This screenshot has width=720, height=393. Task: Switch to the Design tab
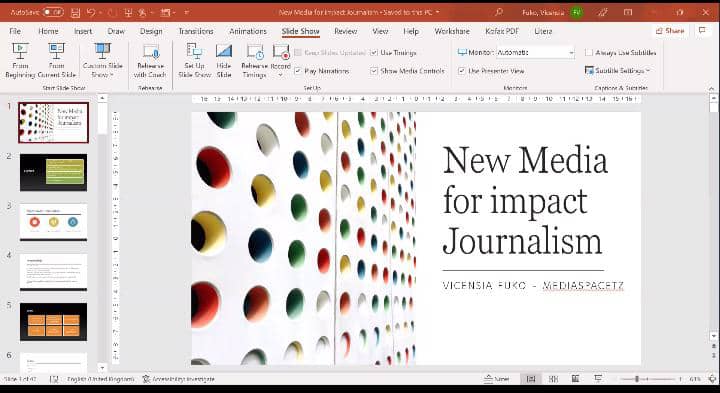pos(151,31)
